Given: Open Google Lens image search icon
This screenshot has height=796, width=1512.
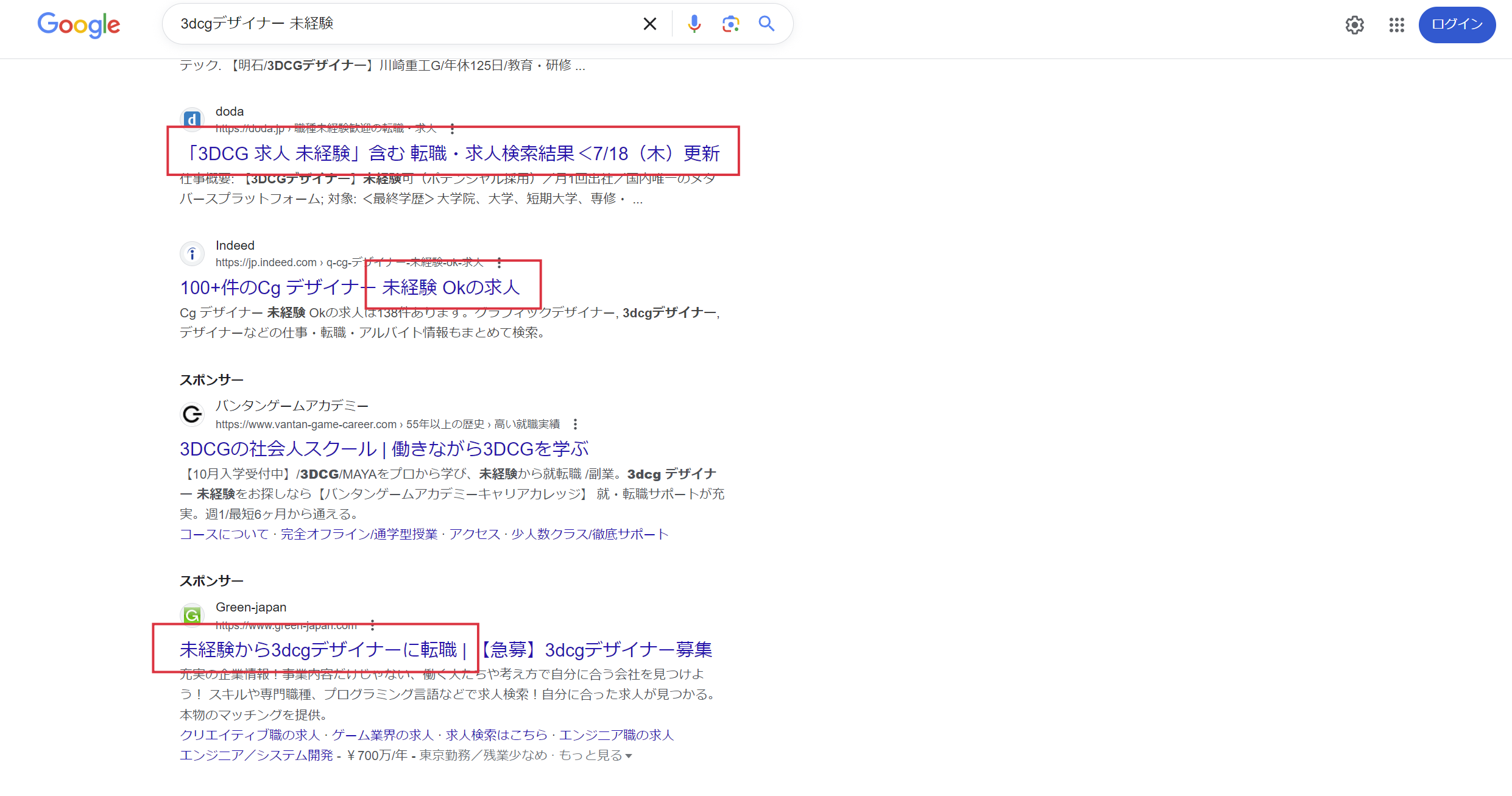Looking at the screenshot, I should [730, 24].
